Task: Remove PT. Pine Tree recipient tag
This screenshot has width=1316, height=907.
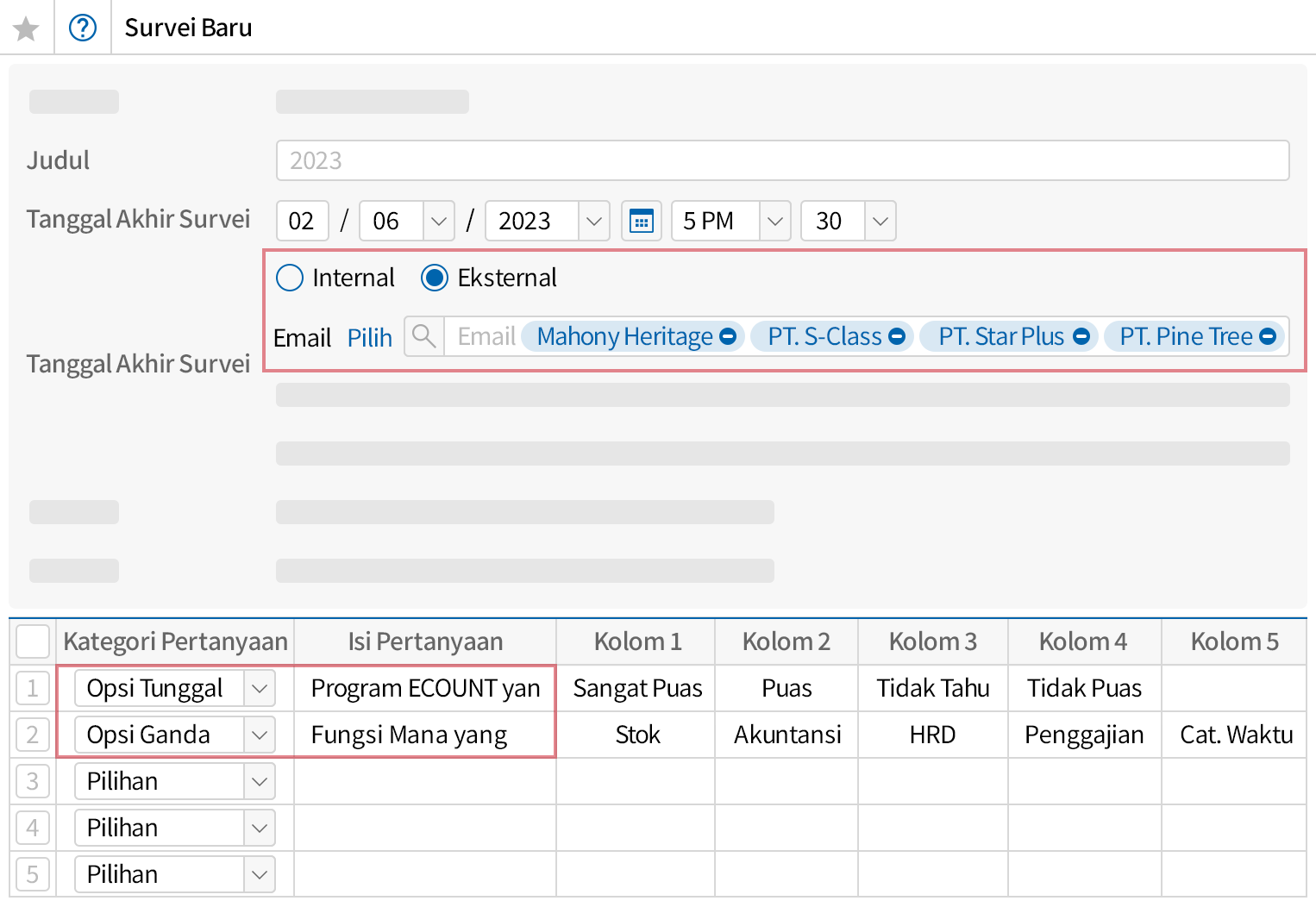Action: tap(1268, 336)
